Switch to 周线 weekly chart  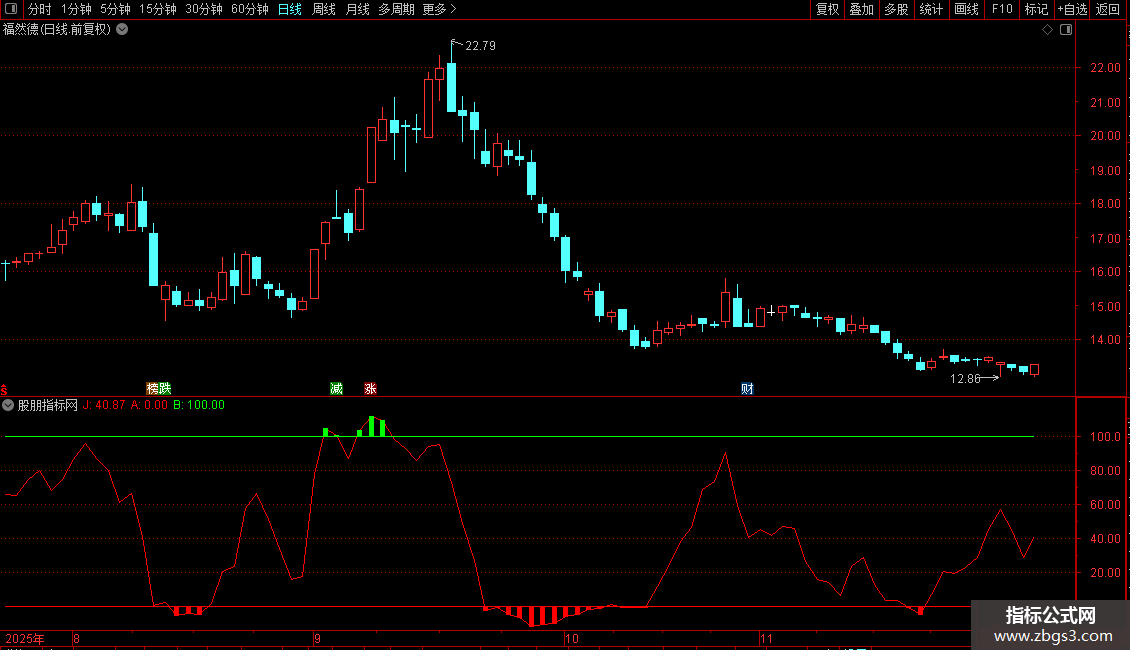click(x=324, y=9)
